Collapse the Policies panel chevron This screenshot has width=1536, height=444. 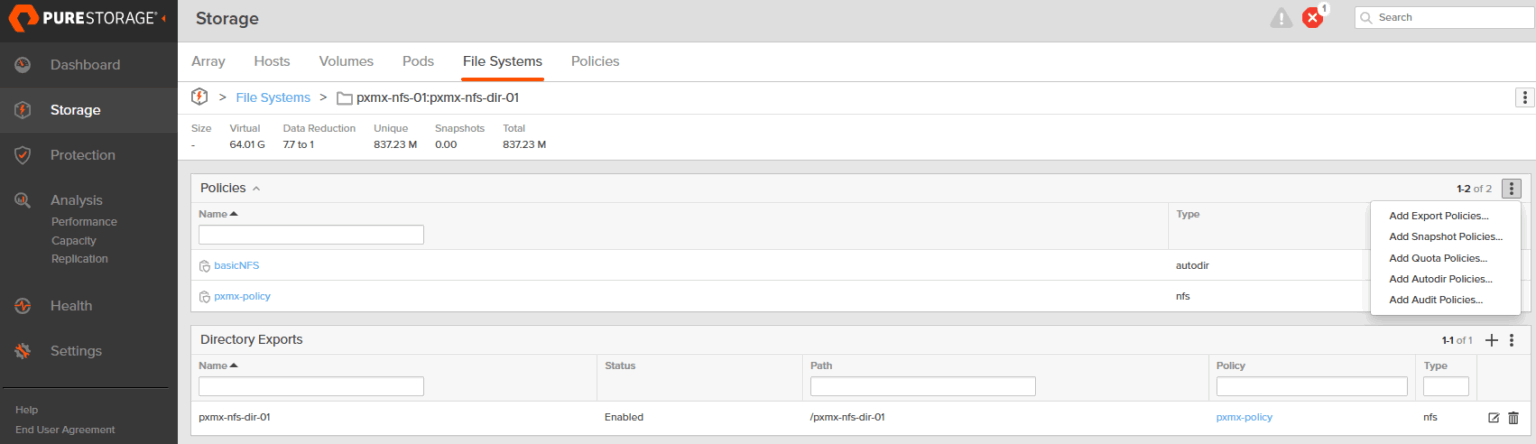coord(256,188)
